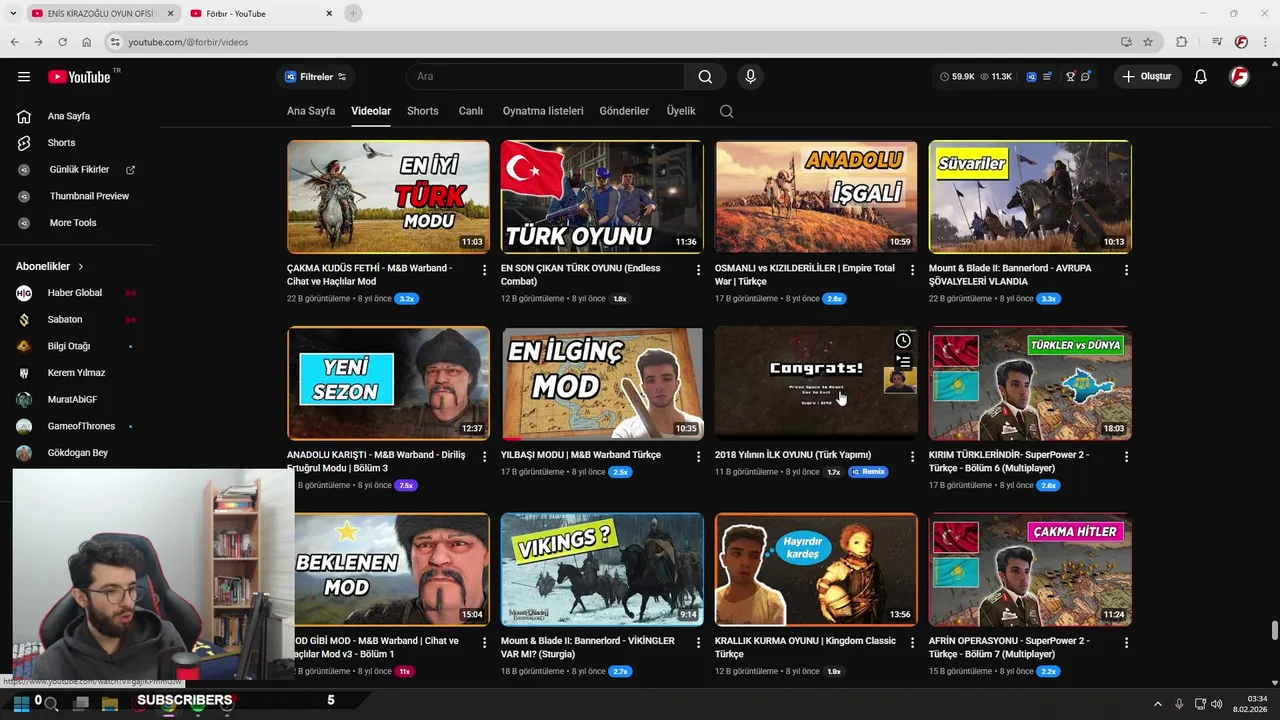The image size is (1280, 720).
Task: Open Chrome extensions puzzle icon
Action: [1182, 42]
